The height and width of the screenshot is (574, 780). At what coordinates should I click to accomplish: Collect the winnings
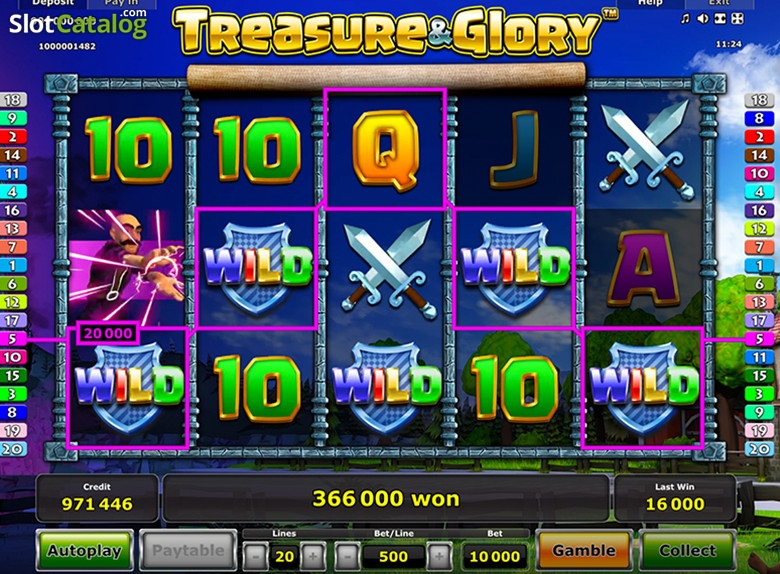[x=687, y=551]
